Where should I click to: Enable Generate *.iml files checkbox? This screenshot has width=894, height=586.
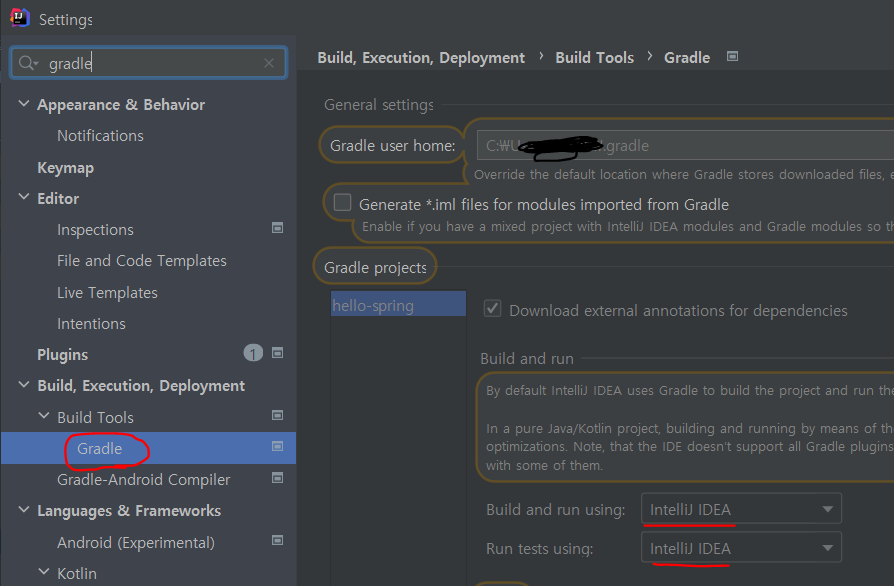(342, 202)
